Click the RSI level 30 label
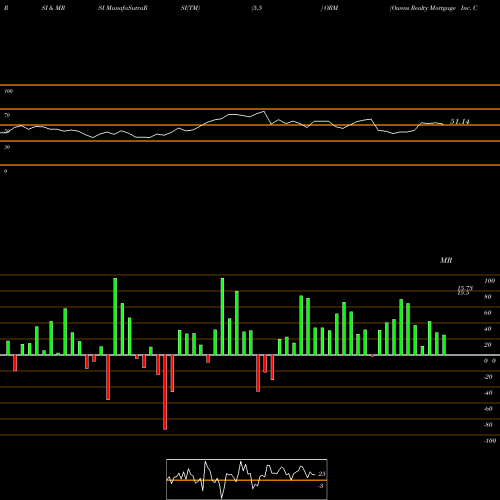Viewport: 500px width, 500px height. [x=7, y=147]
